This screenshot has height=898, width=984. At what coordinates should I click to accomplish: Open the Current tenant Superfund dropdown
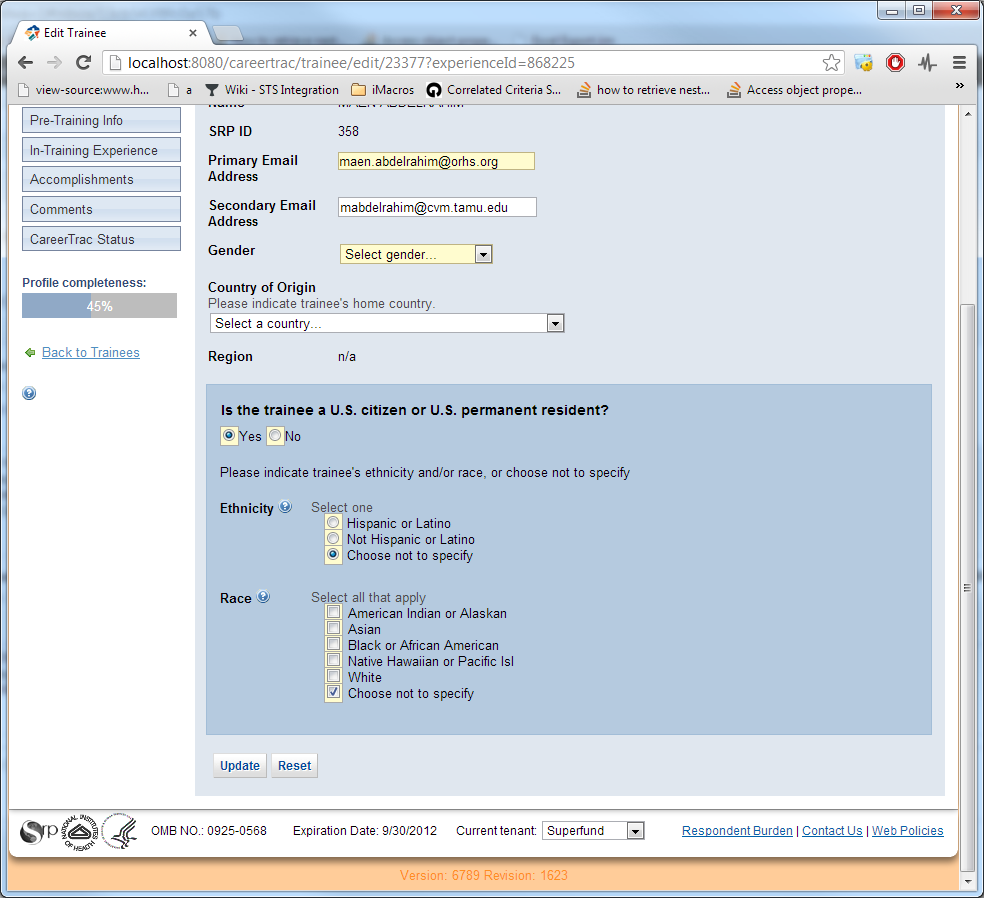593,831
